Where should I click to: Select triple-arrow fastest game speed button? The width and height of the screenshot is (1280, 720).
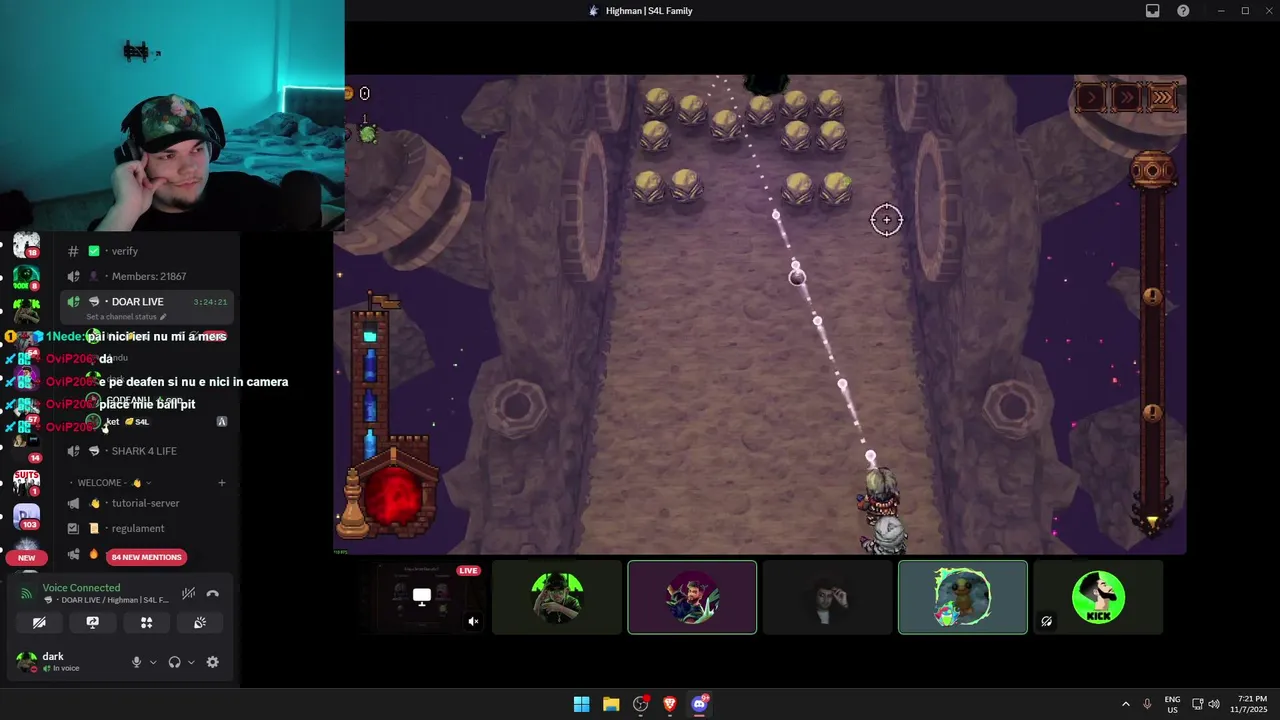coord(1162,97)
